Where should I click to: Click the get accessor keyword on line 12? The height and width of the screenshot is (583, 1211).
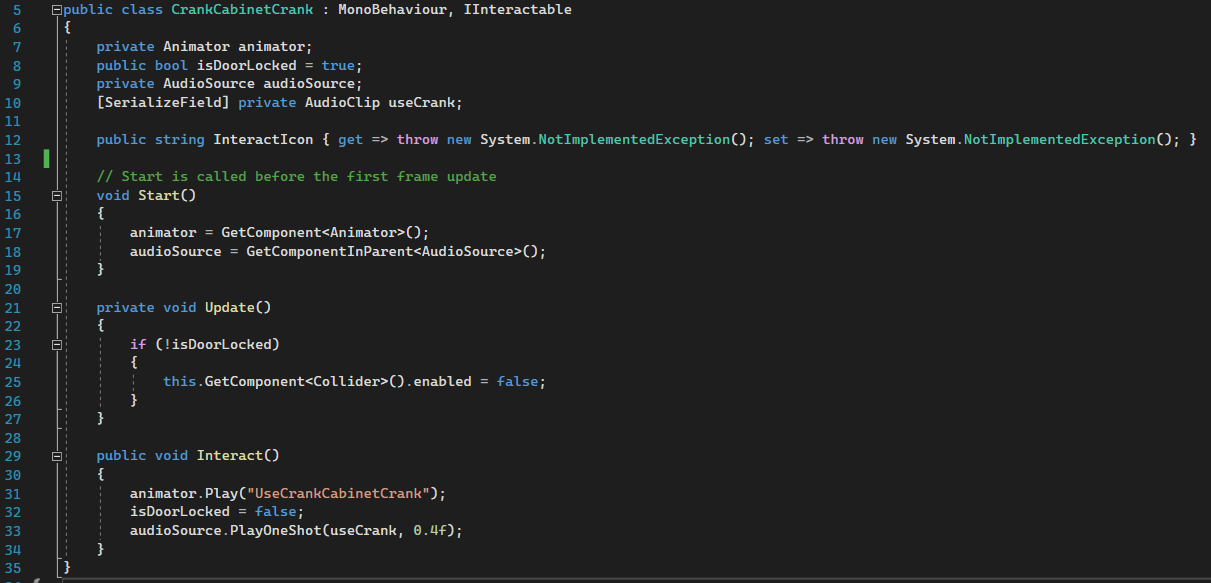tap(350, 140)
